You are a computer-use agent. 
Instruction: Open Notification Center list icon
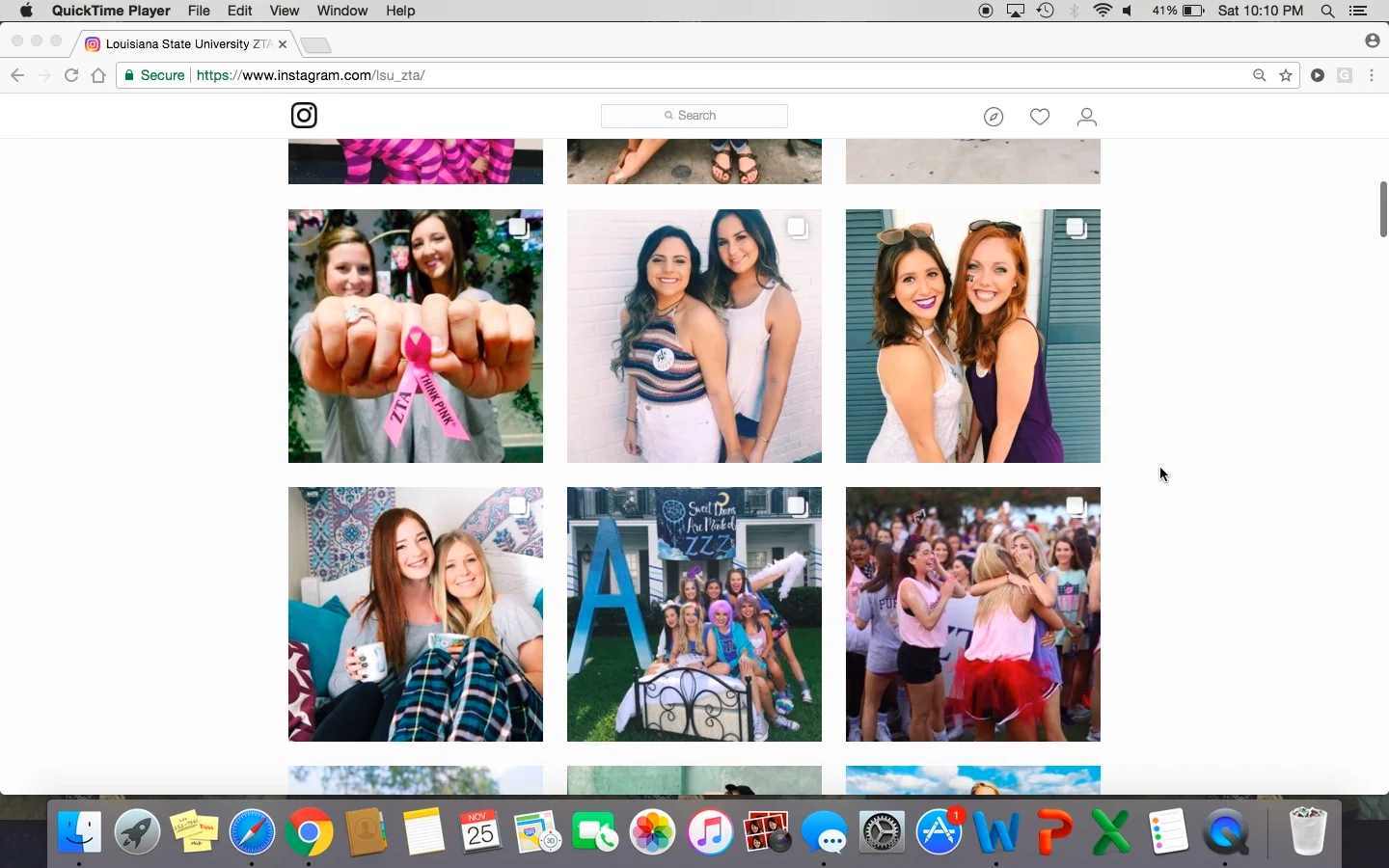1359,11
